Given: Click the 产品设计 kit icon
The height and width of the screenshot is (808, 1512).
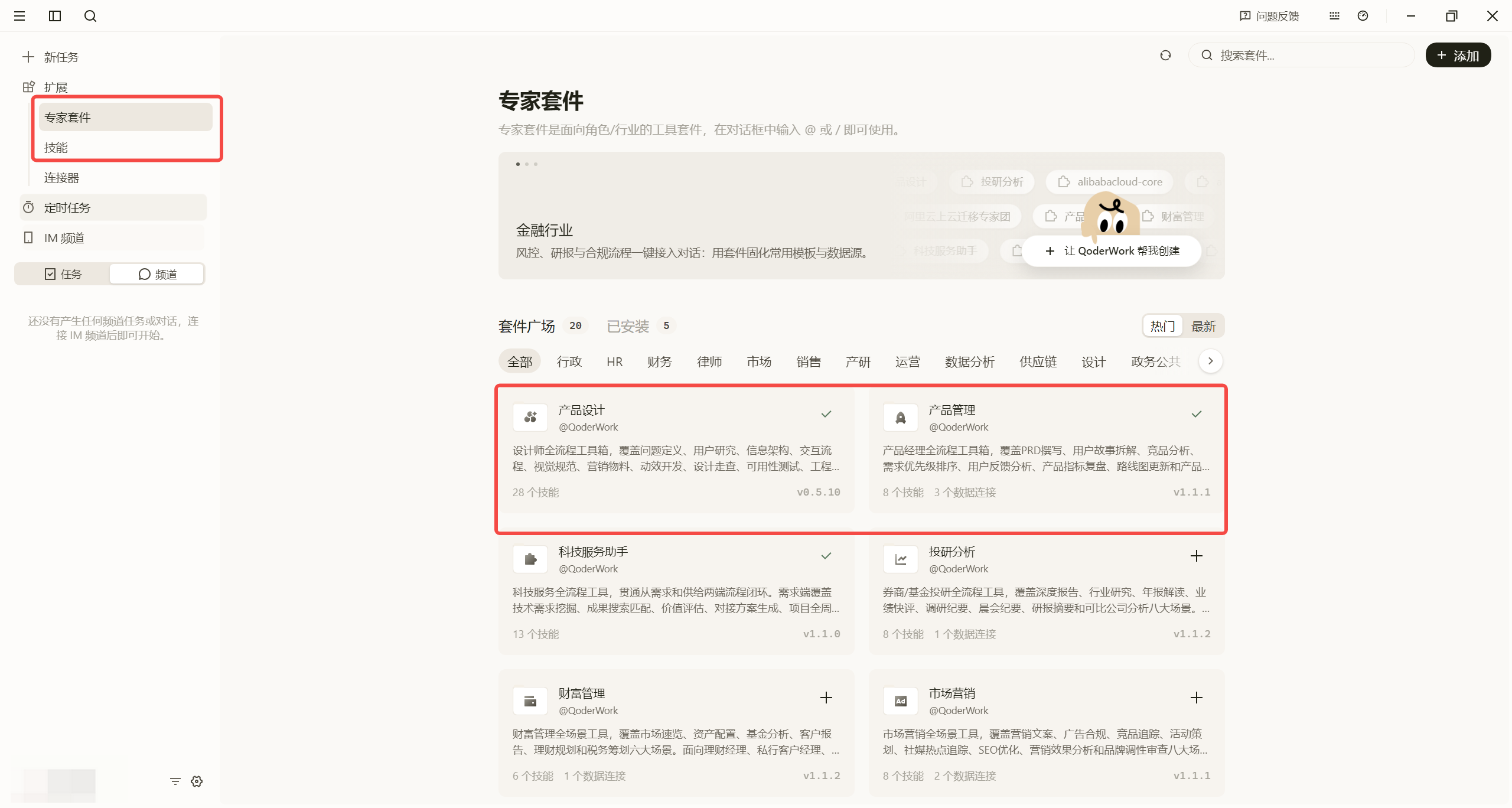Looking at the screenshot, I should 530,417.
